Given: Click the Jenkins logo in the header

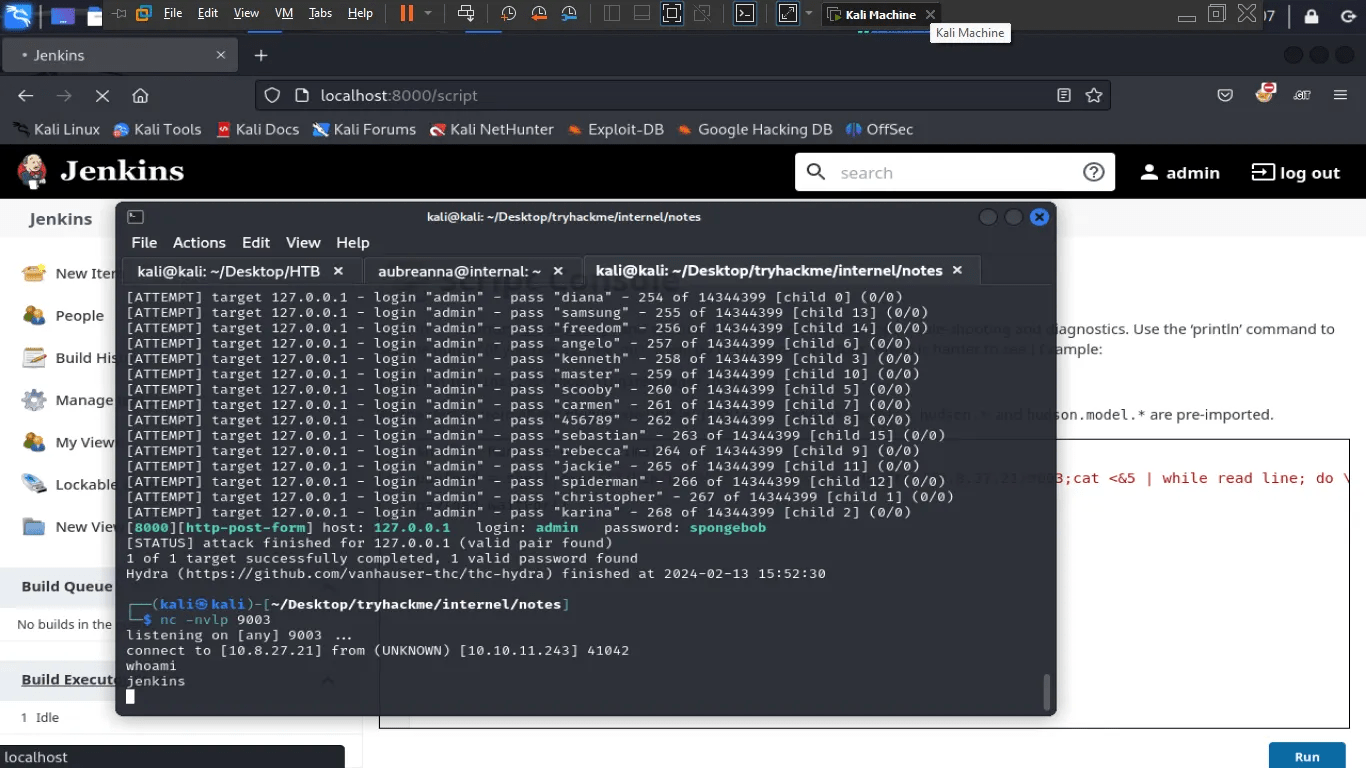Looking at the screenshot, I should [x=101, y=172].
